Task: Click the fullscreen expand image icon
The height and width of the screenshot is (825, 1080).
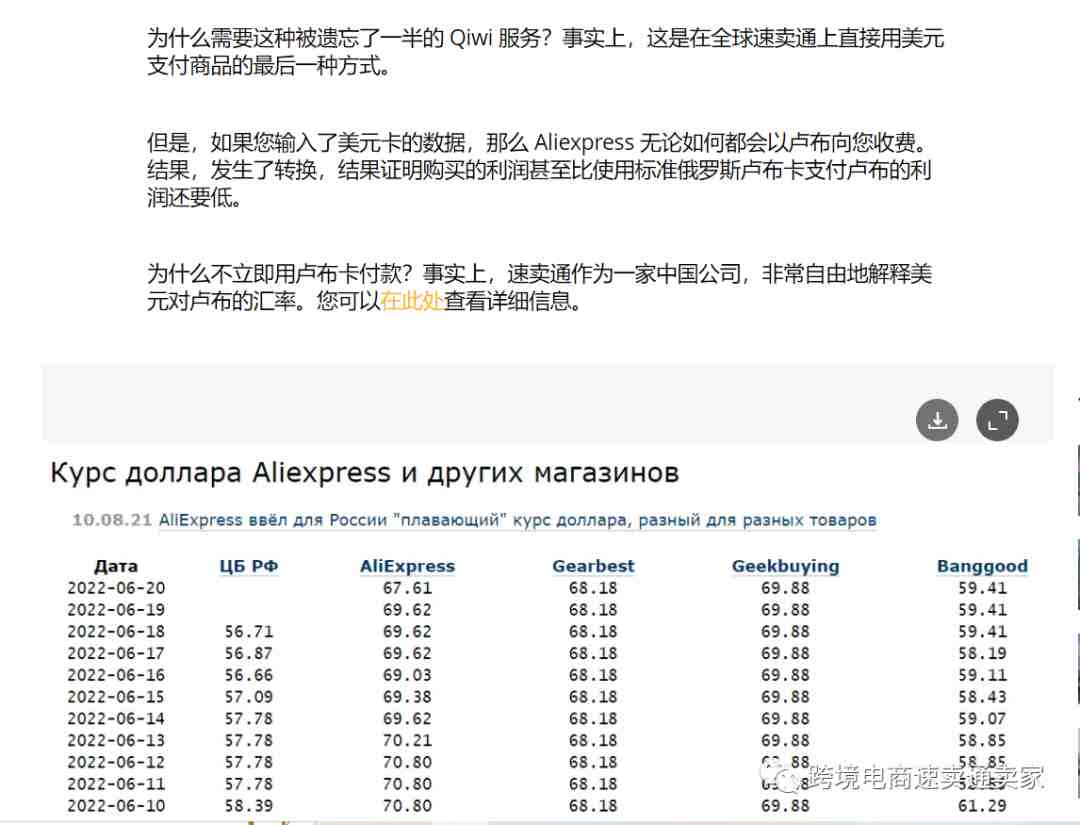Action: [997, 420]
